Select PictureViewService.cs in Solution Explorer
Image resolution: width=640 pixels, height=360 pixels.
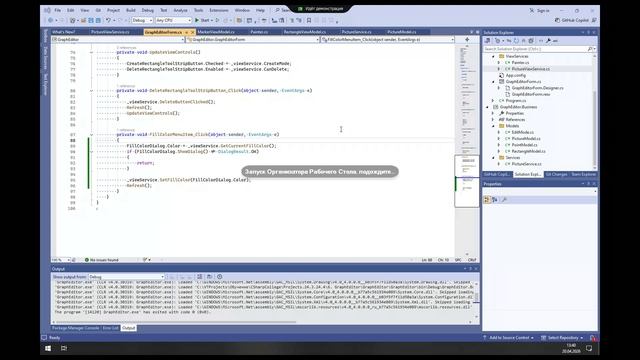[530, 69]
